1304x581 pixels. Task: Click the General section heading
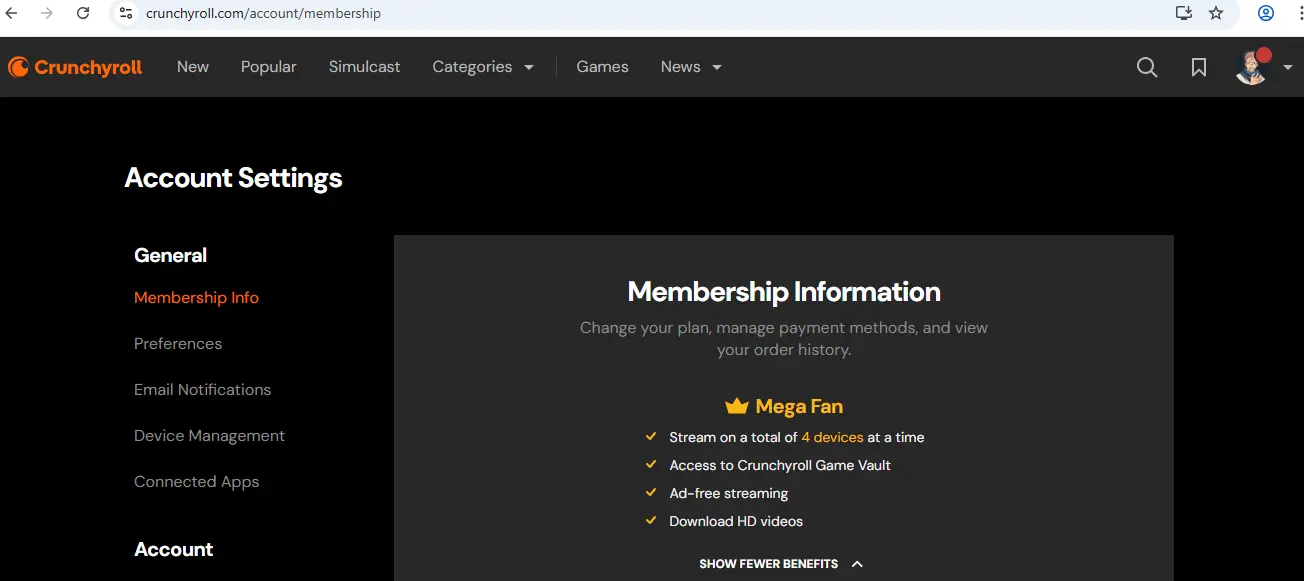[x=170, y=255]
